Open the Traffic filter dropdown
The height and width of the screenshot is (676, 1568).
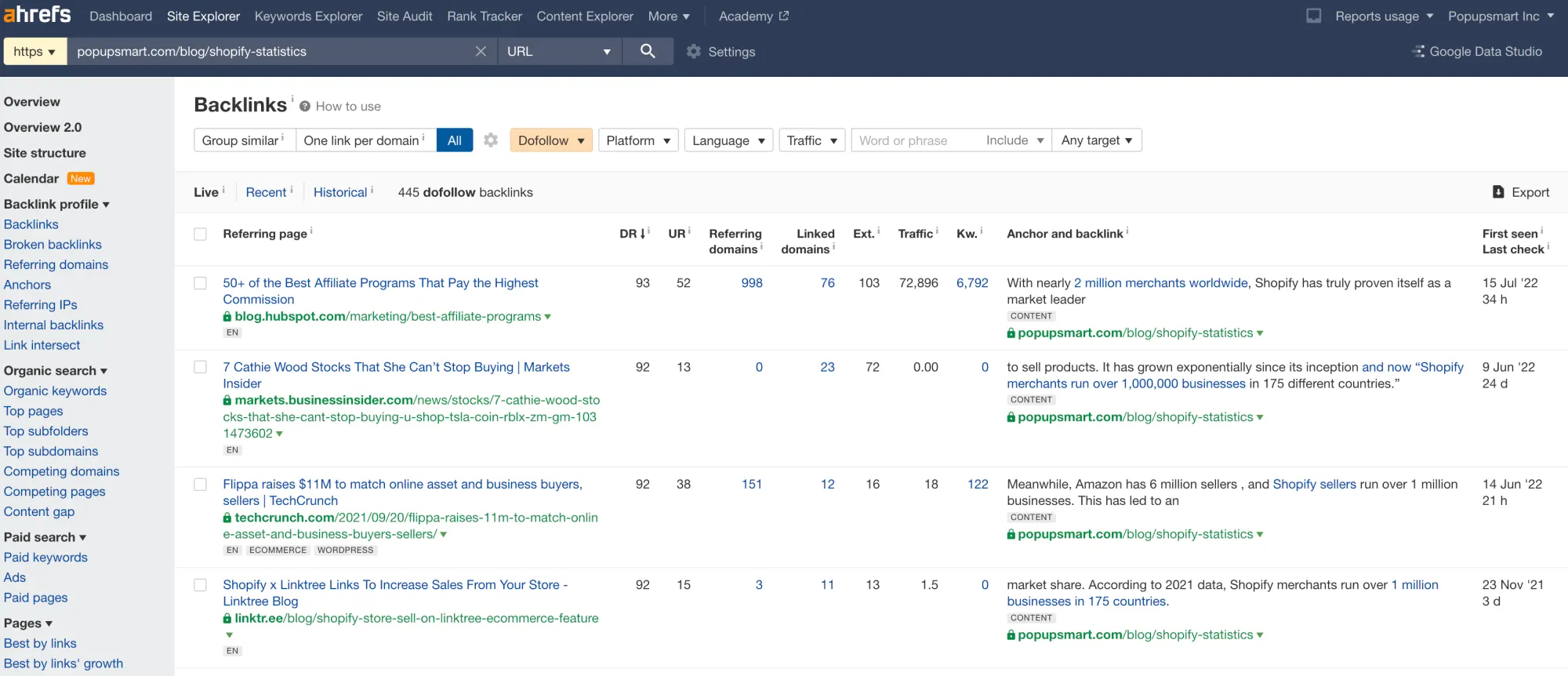[812, 140]
